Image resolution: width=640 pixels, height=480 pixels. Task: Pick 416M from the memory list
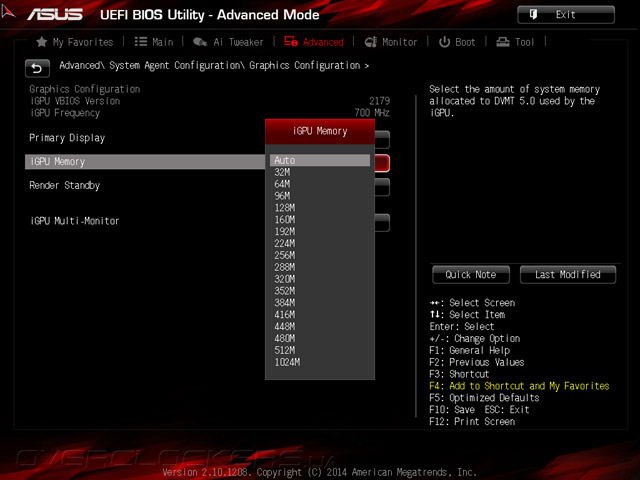coord(284,315)
